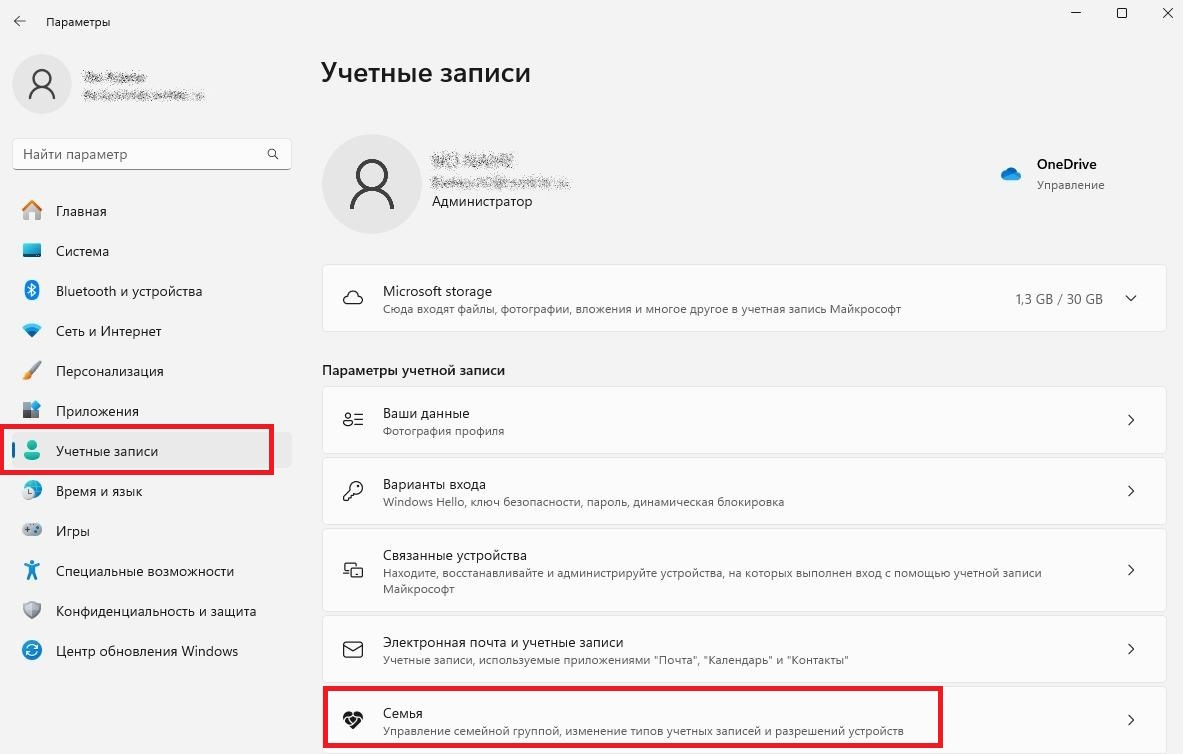Click the OneDrive cloud icon
1183x754 pixels.
(1011, 173)
